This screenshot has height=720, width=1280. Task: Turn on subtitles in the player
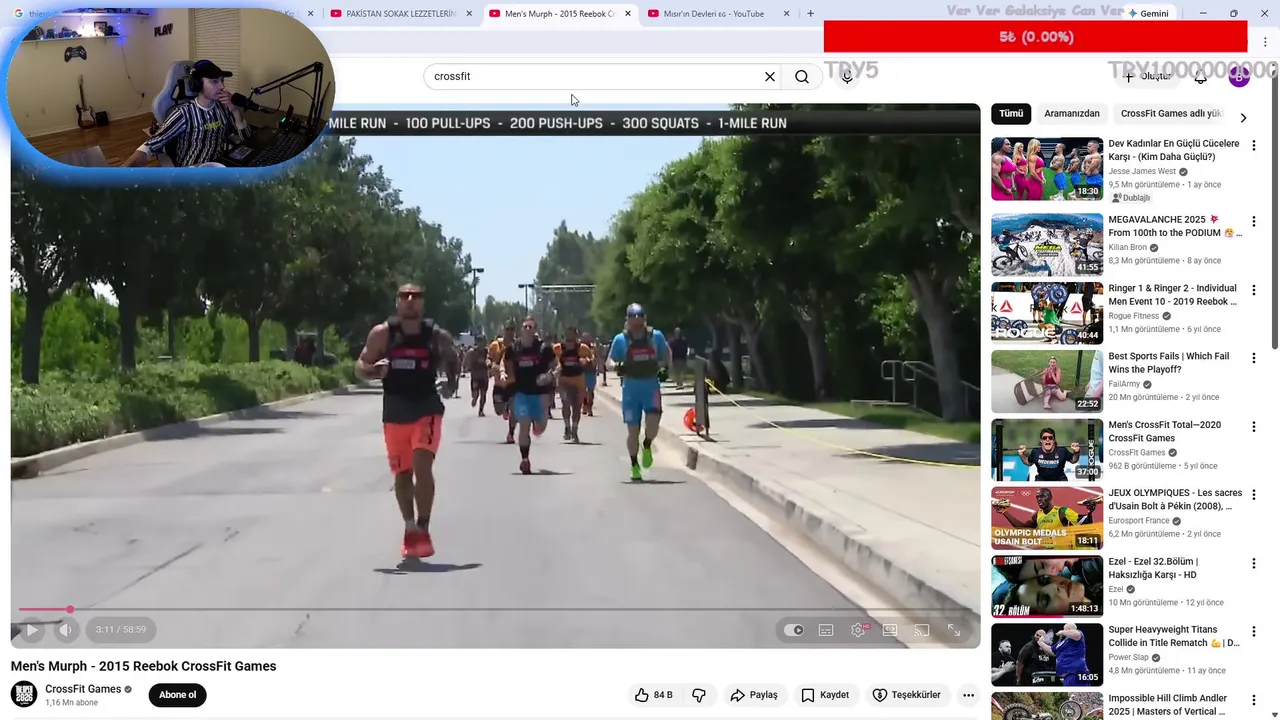tap(826, 630)
